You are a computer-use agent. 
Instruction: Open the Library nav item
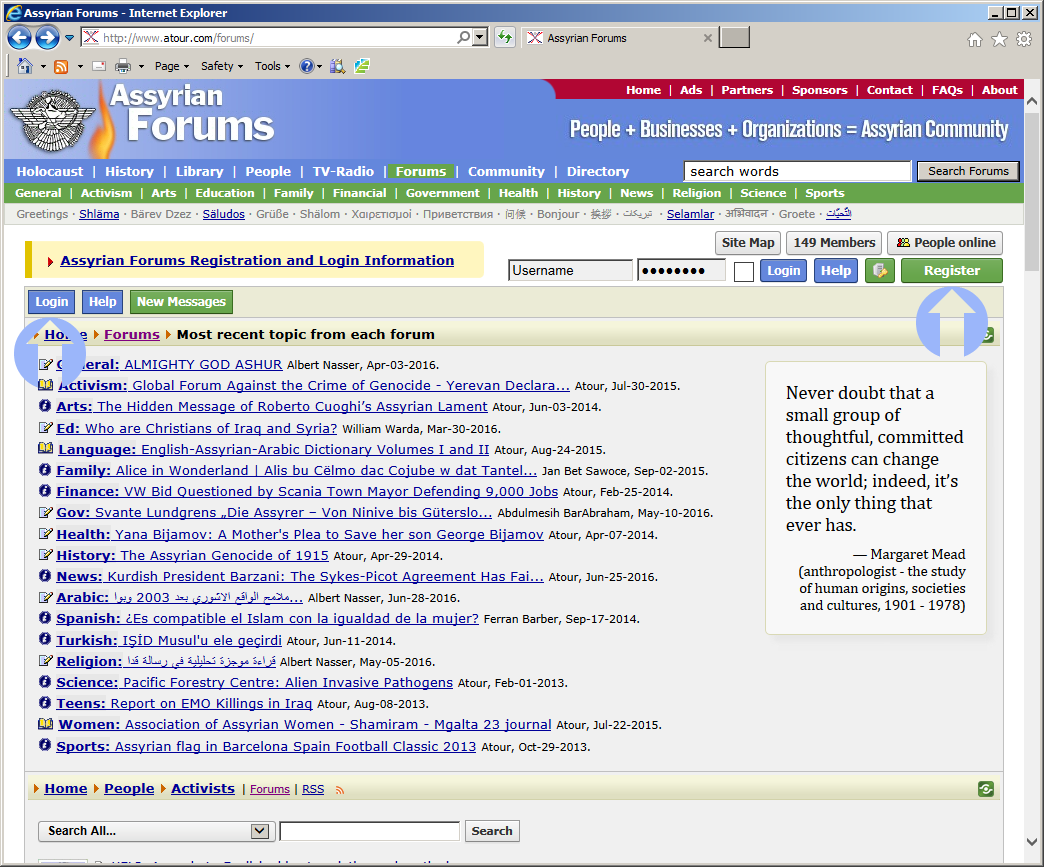point(199,171)
